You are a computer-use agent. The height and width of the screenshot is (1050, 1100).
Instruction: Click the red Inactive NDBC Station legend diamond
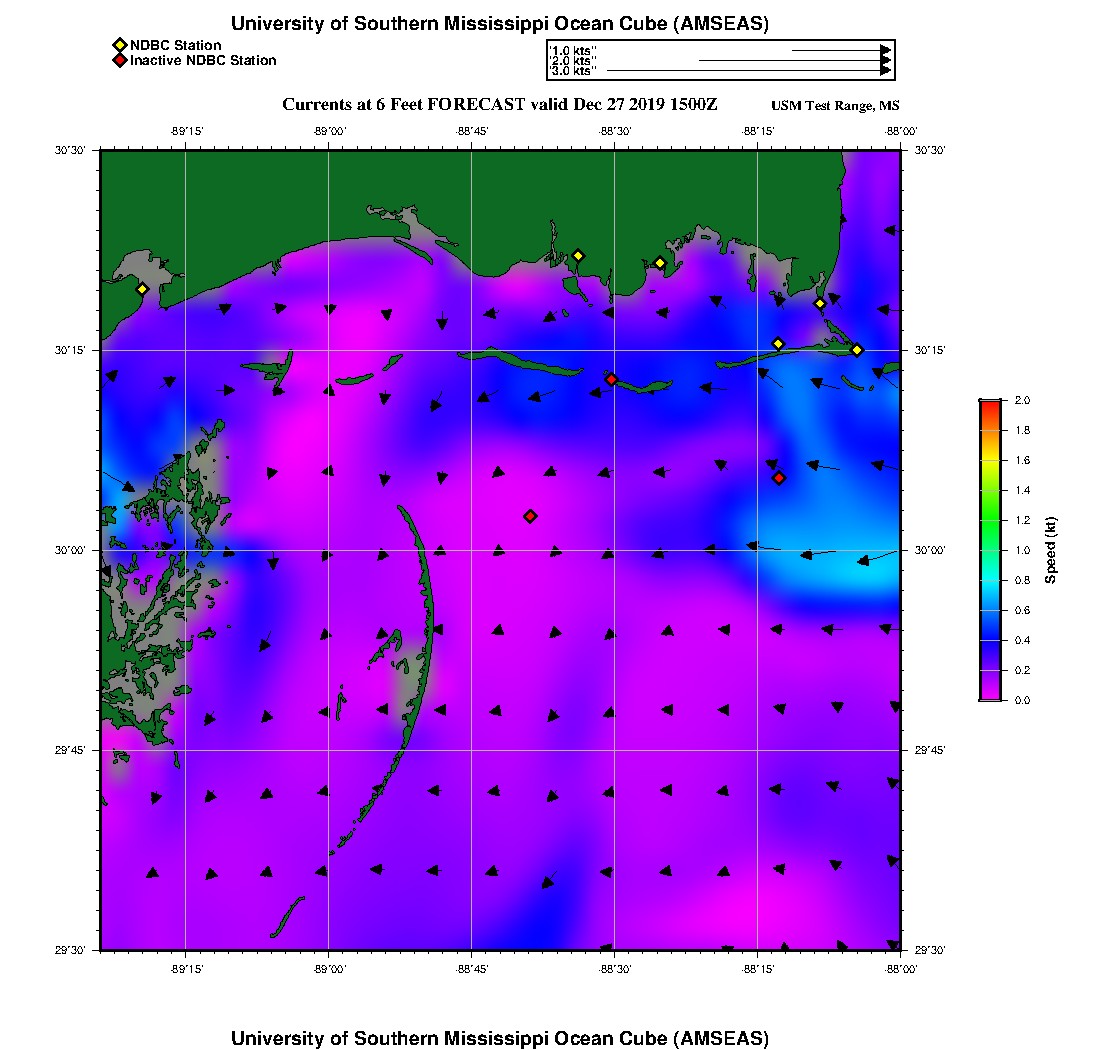pyautogui.click(x=119, y=61)
